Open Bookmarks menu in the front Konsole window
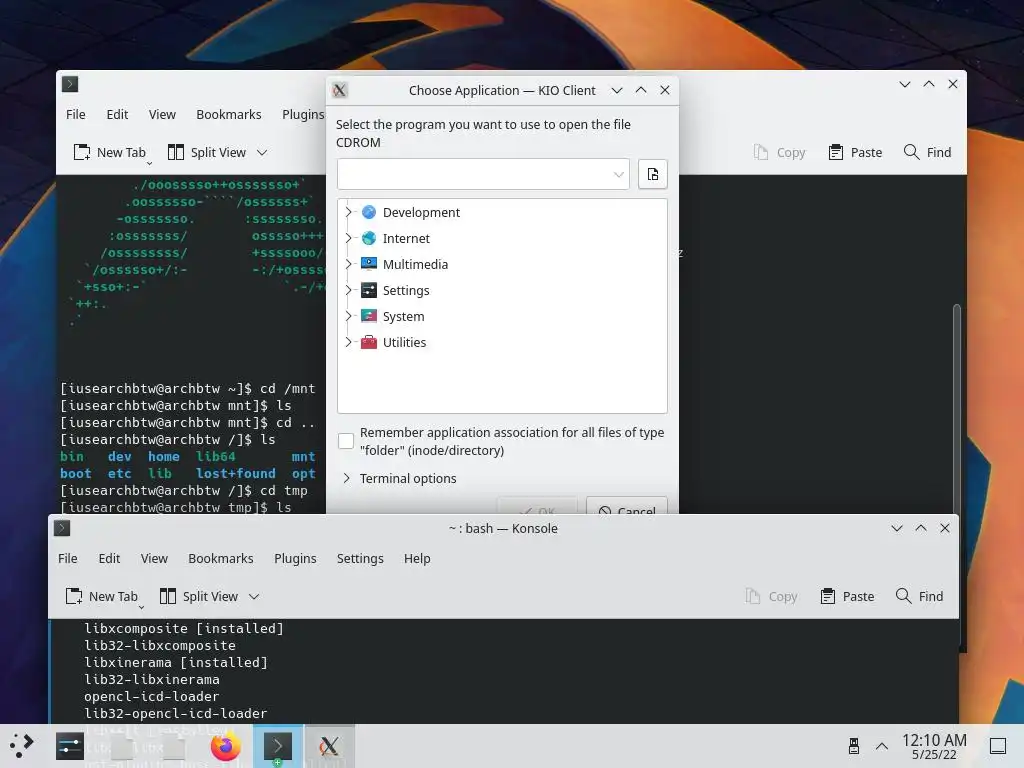 (x=221, y=558)
